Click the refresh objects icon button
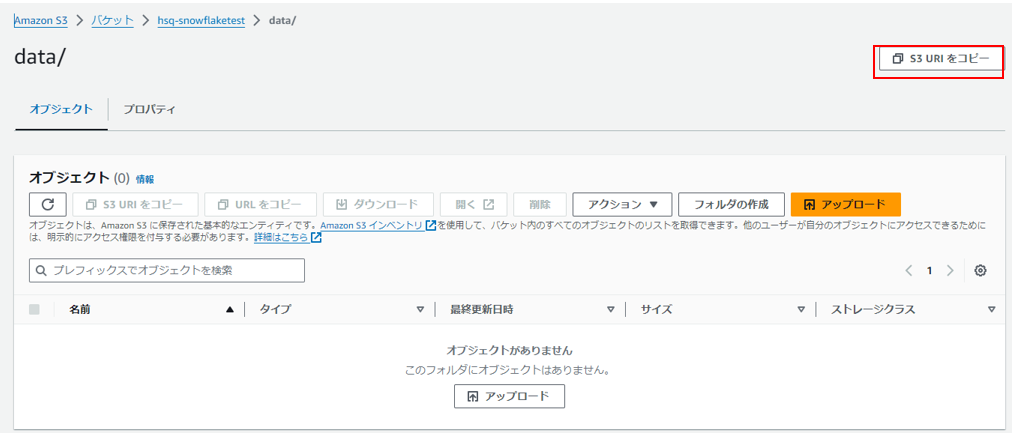This screenshot has height=433, width=1014. coord(48,204)
